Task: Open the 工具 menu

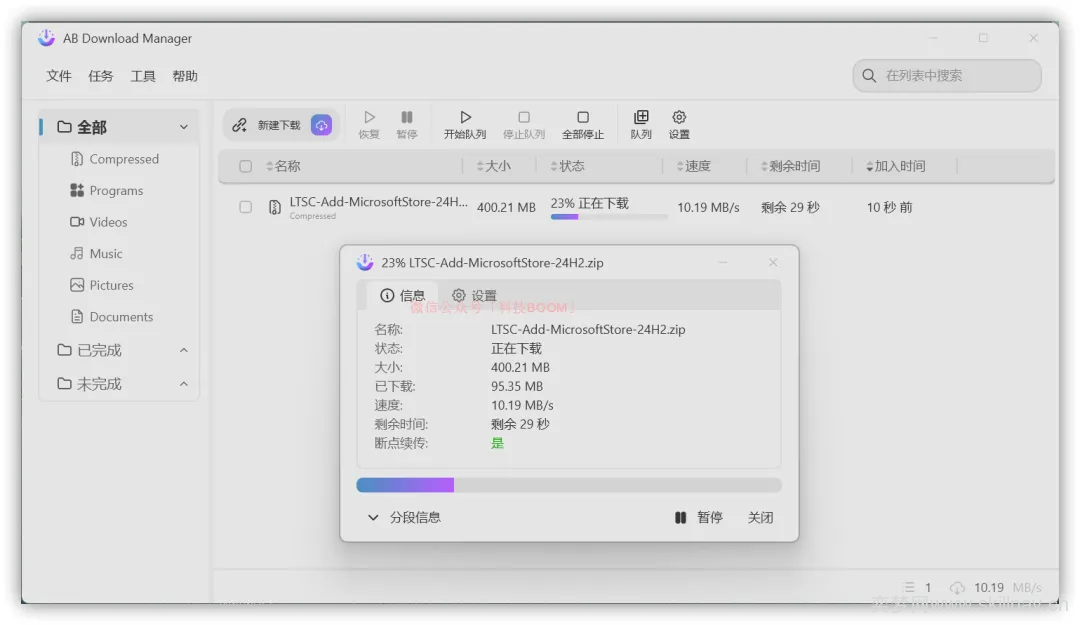Action: tap(143, 76)
